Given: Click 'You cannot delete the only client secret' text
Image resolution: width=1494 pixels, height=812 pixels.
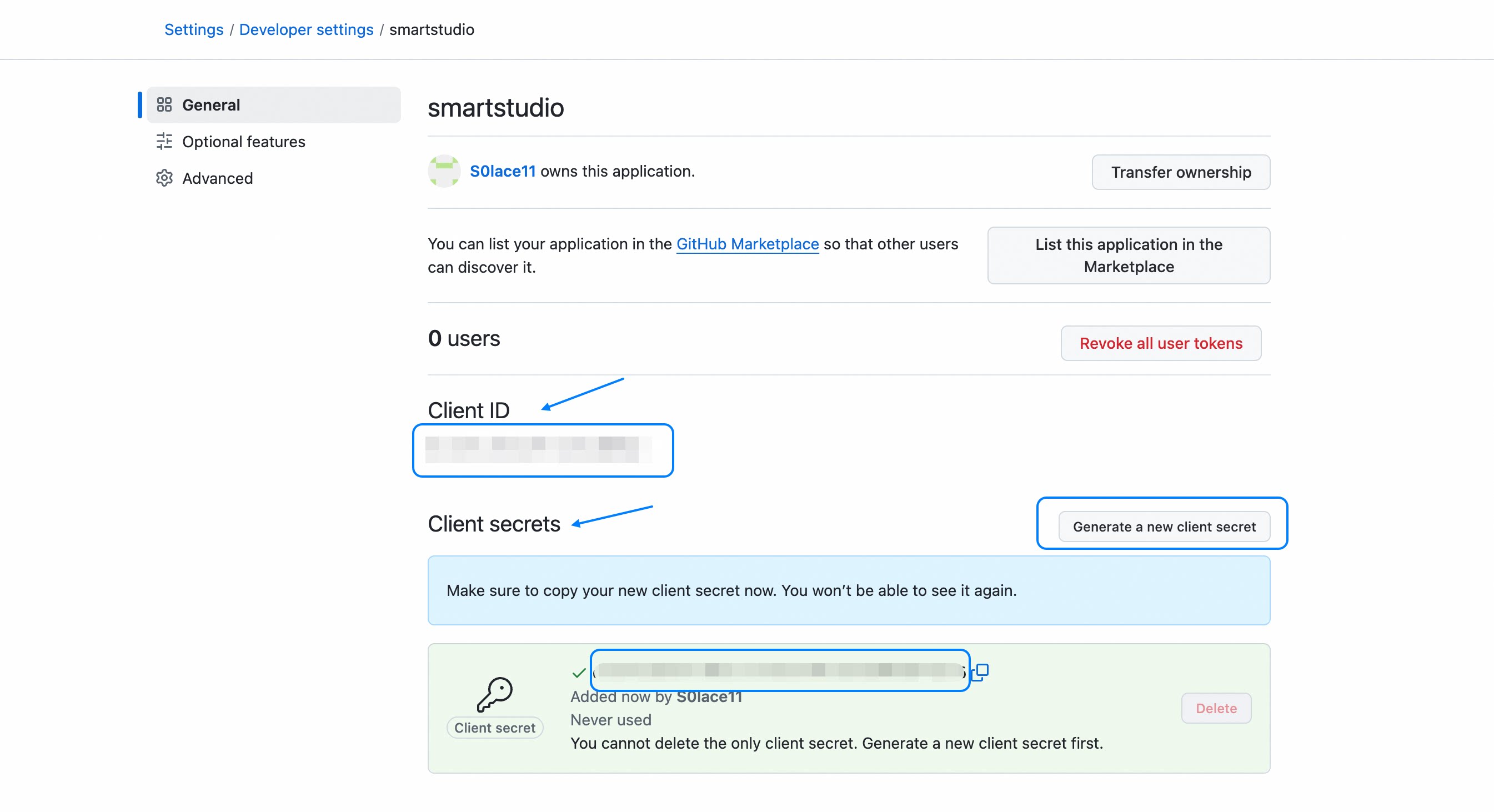Looking at the screenshot, I should [836, 743].
